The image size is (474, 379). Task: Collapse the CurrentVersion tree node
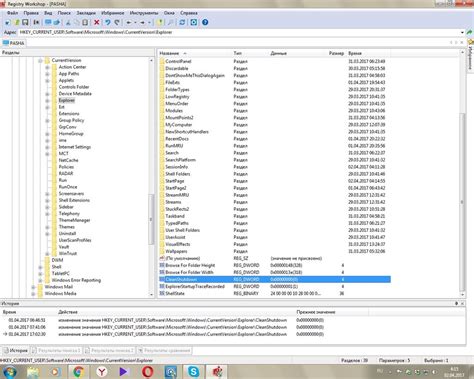tap(40, 61)
